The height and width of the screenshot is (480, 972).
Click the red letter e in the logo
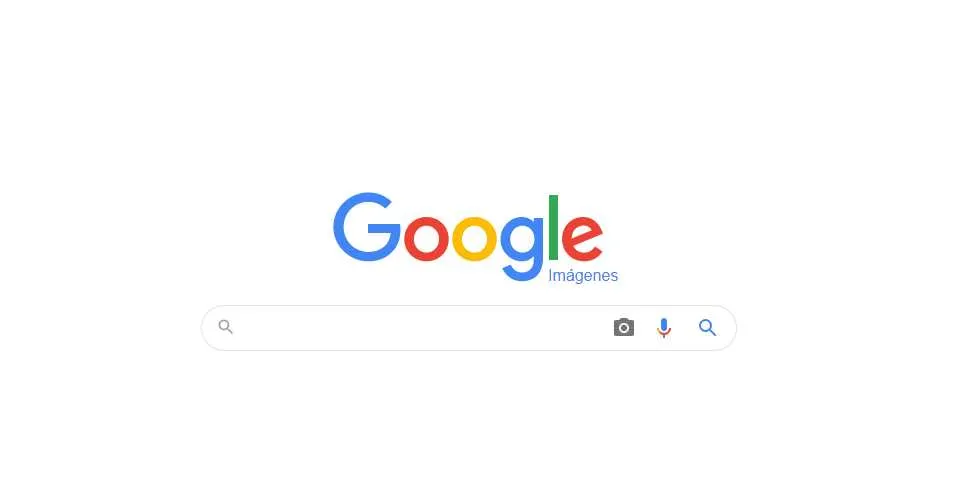pos(582,238)
